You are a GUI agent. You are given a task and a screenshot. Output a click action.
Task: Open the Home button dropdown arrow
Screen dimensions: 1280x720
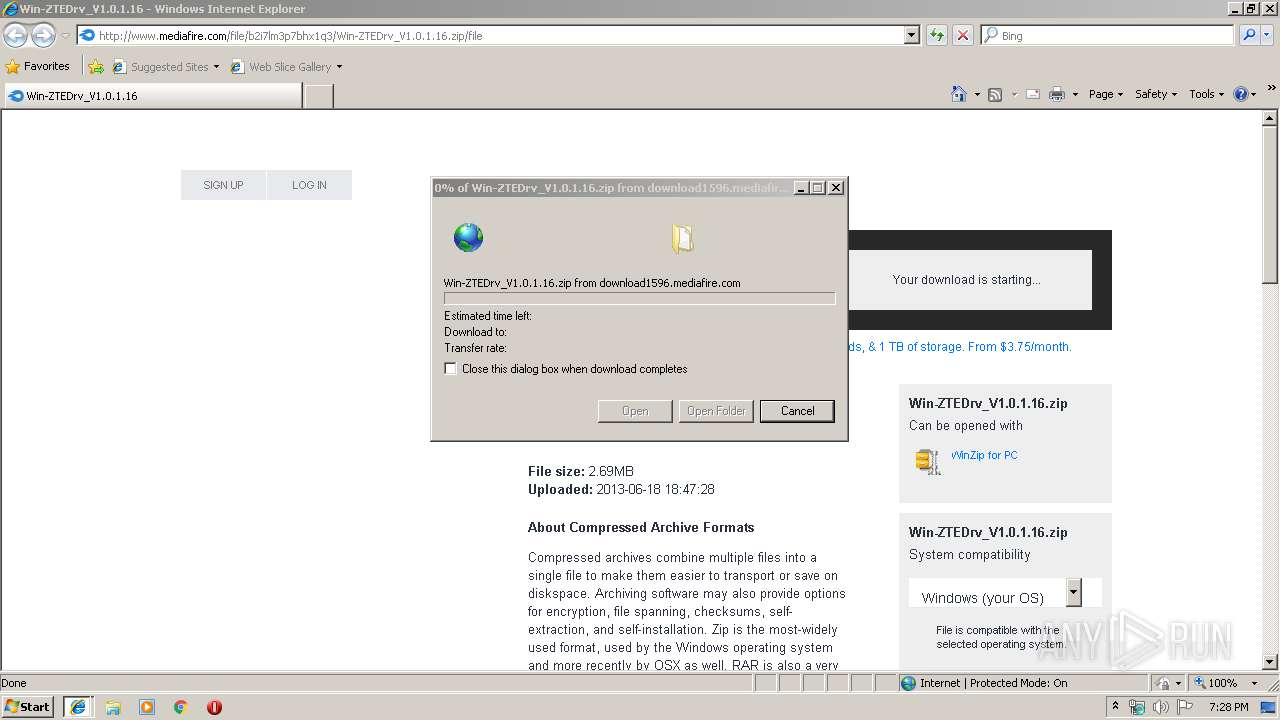pyautogui.click(x=976, y=94)
